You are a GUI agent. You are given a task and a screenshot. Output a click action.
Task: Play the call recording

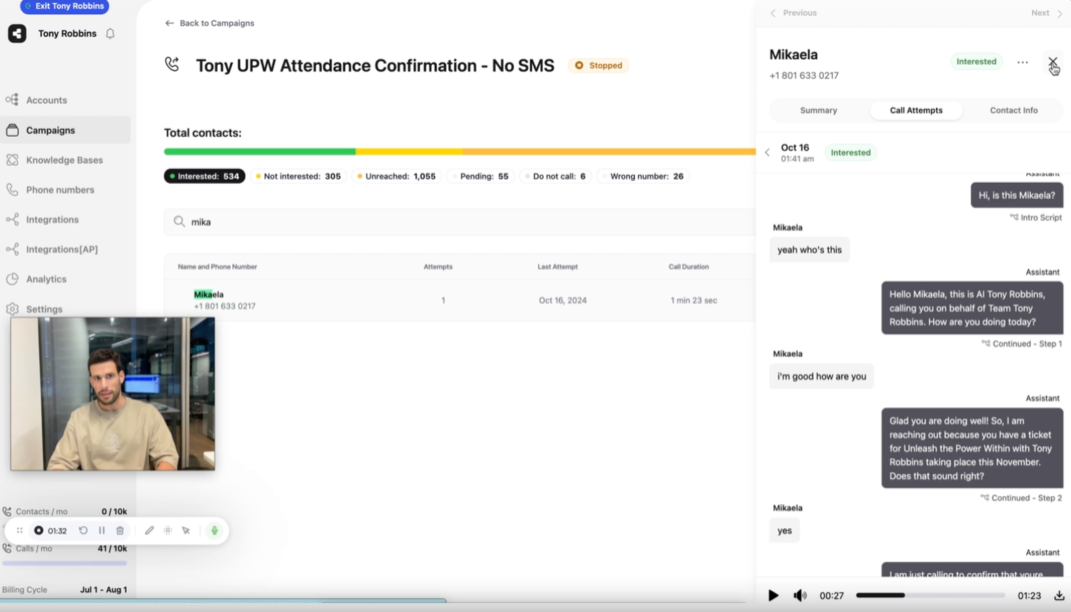[773, 596]
